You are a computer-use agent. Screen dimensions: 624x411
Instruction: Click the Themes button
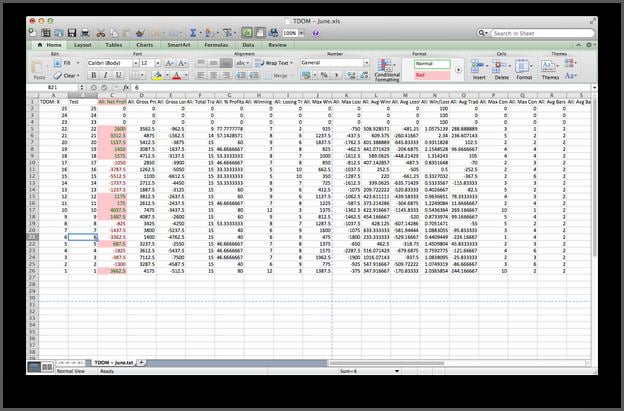(550, 69)
